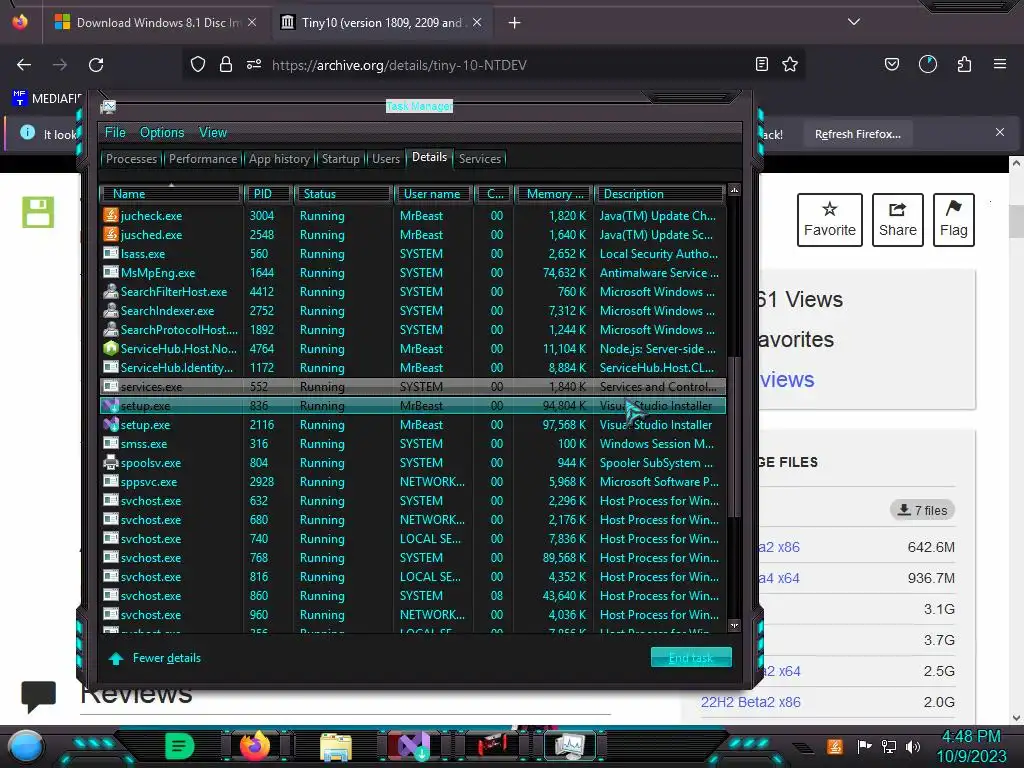
Task: Open Firefox from the taskbar
Action: click(x=255, y=746)
